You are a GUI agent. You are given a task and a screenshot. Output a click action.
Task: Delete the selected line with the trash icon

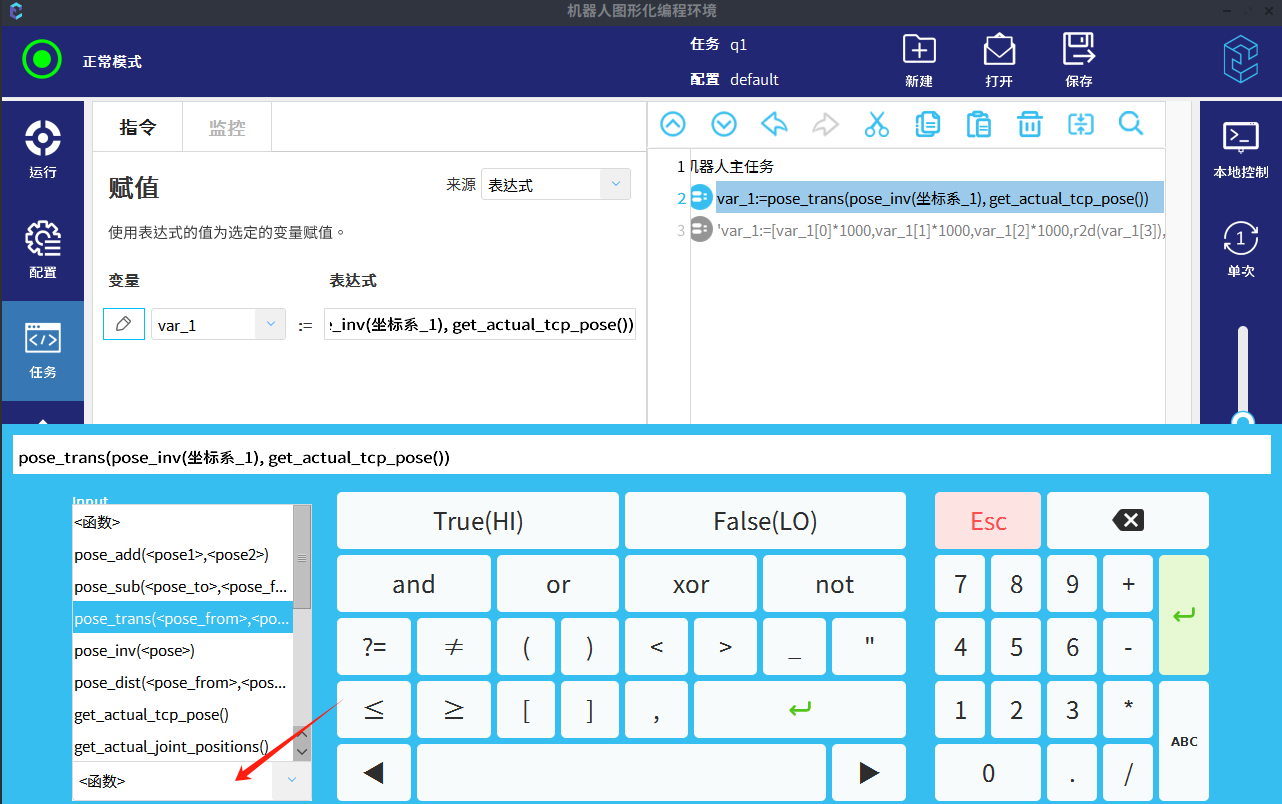[1029, 124]
